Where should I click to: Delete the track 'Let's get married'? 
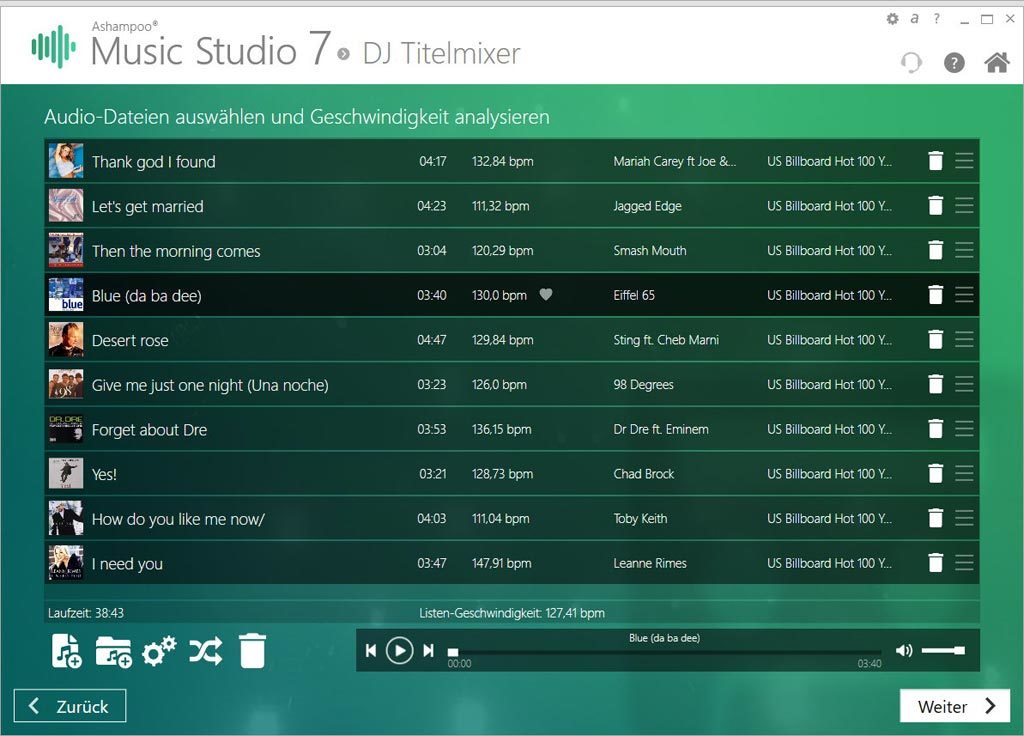coord(935,206)
